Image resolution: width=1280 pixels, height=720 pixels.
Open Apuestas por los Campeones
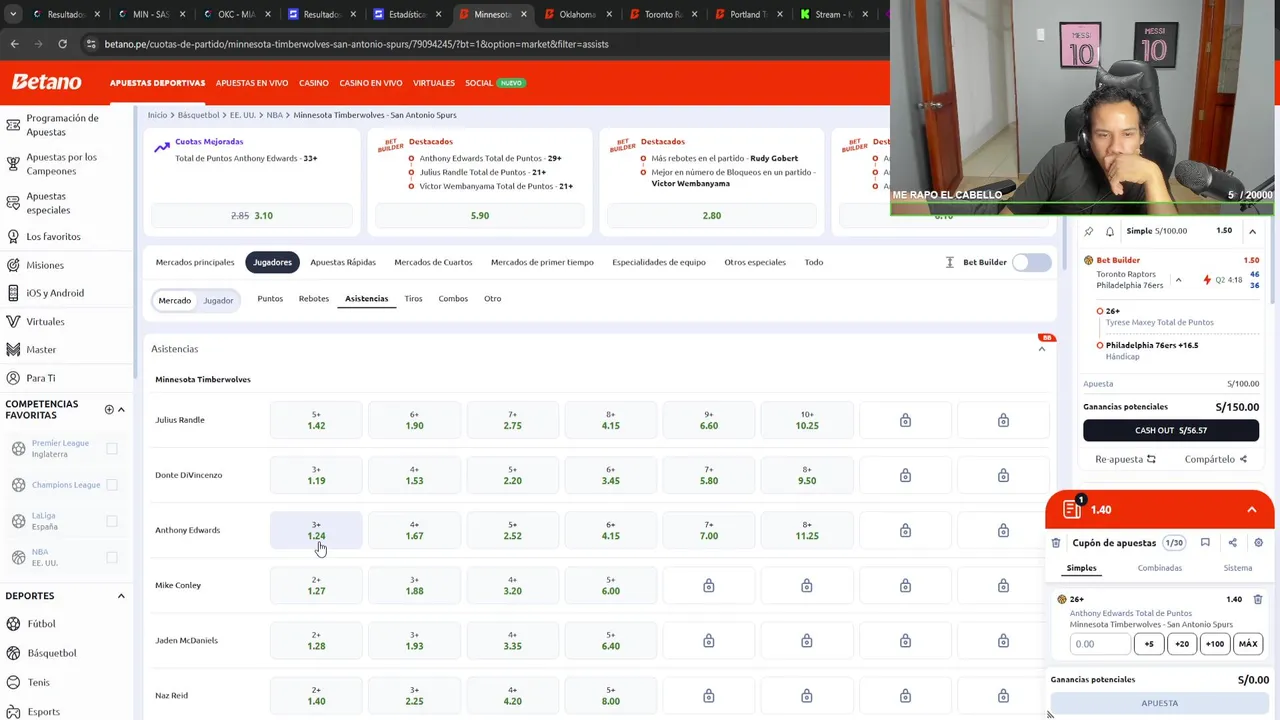click(x=61, y=163)
